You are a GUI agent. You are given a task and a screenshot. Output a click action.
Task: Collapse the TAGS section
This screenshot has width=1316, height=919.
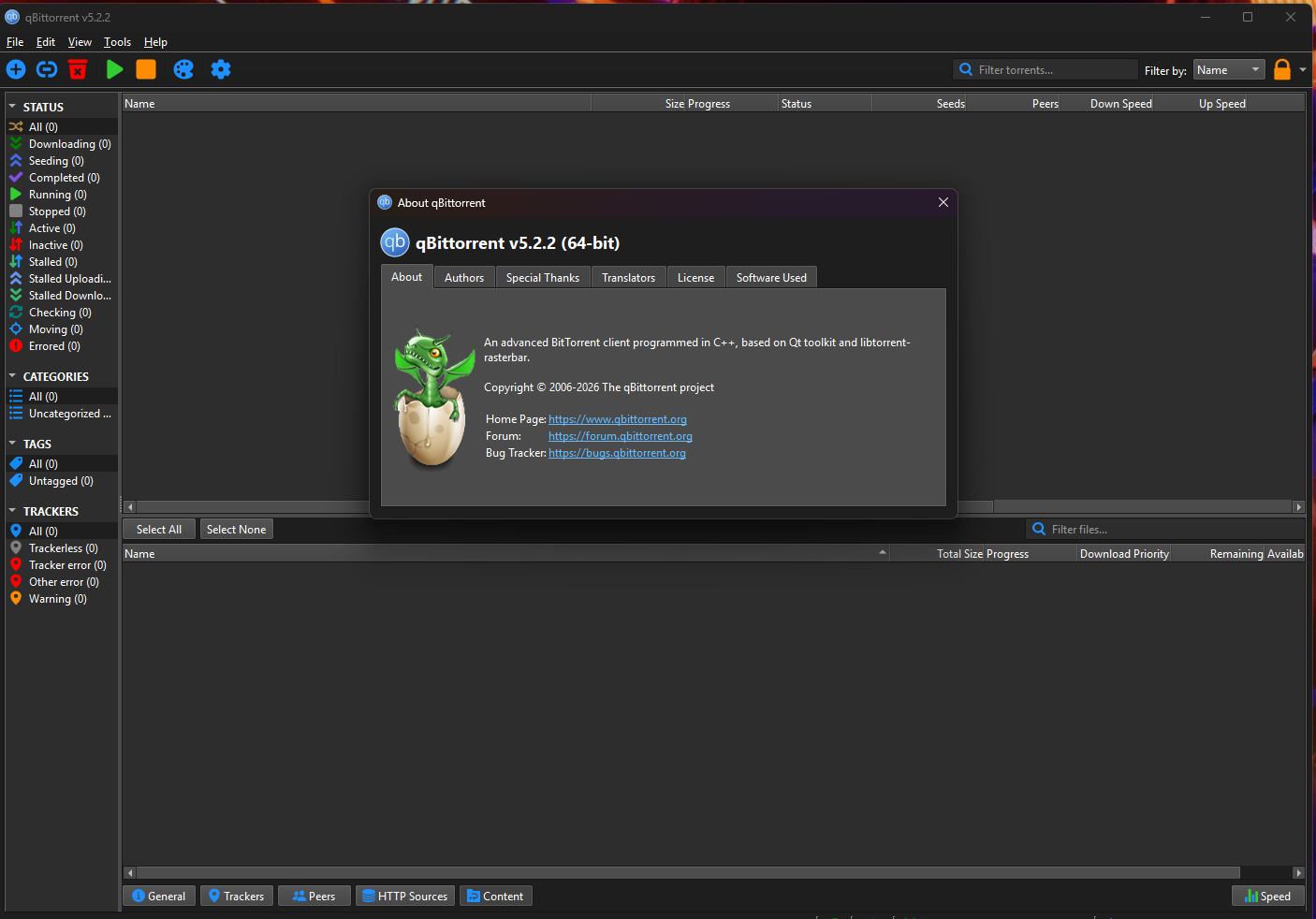click(13, 444)
